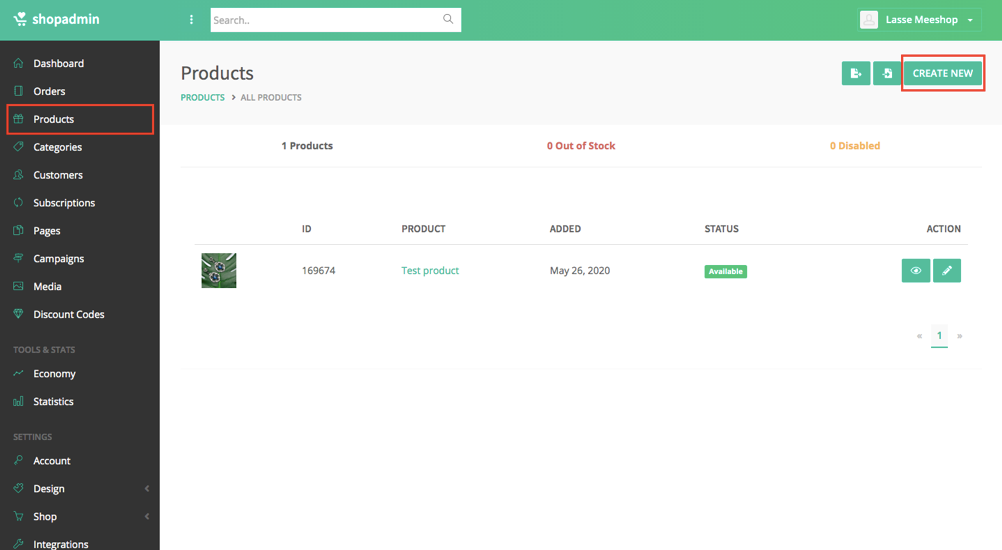Expand the Shop submenu chevron
The height and width of the screenshot is (550, 1002).
pos(147,516)
